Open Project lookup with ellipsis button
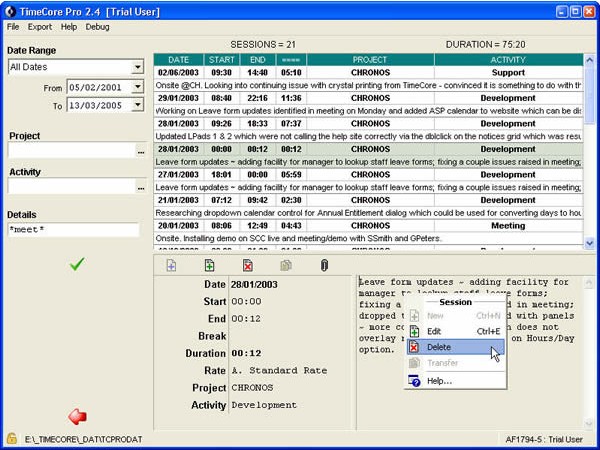Screen dimensions: 600x450 [141, 151]
